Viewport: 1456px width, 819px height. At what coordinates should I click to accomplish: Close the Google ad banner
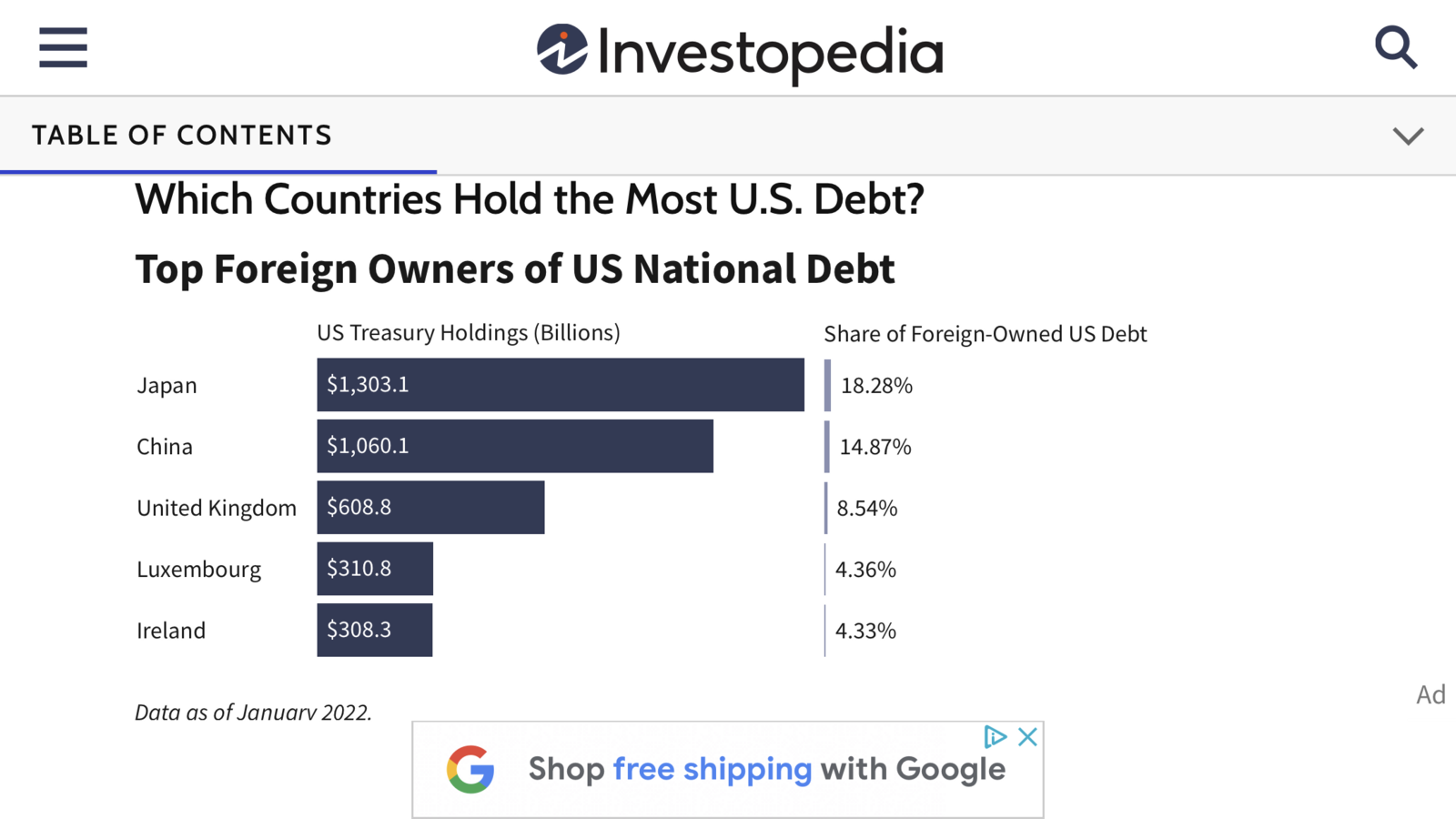1028,736
